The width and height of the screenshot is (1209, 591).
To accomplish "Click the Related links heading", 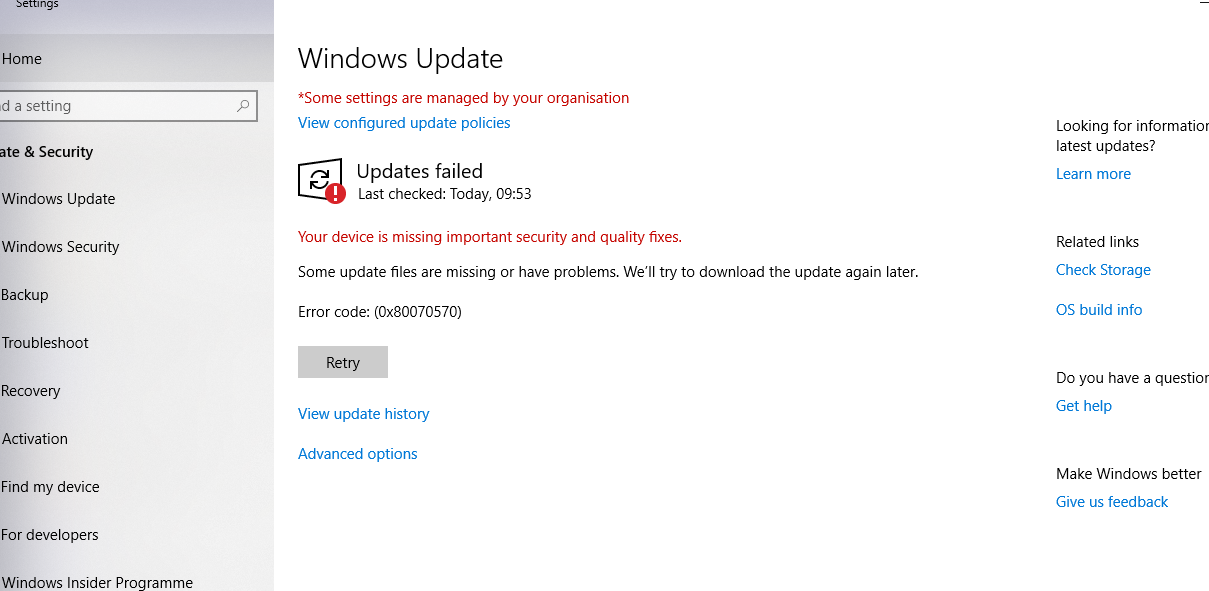I will (x=1097, y=242).
